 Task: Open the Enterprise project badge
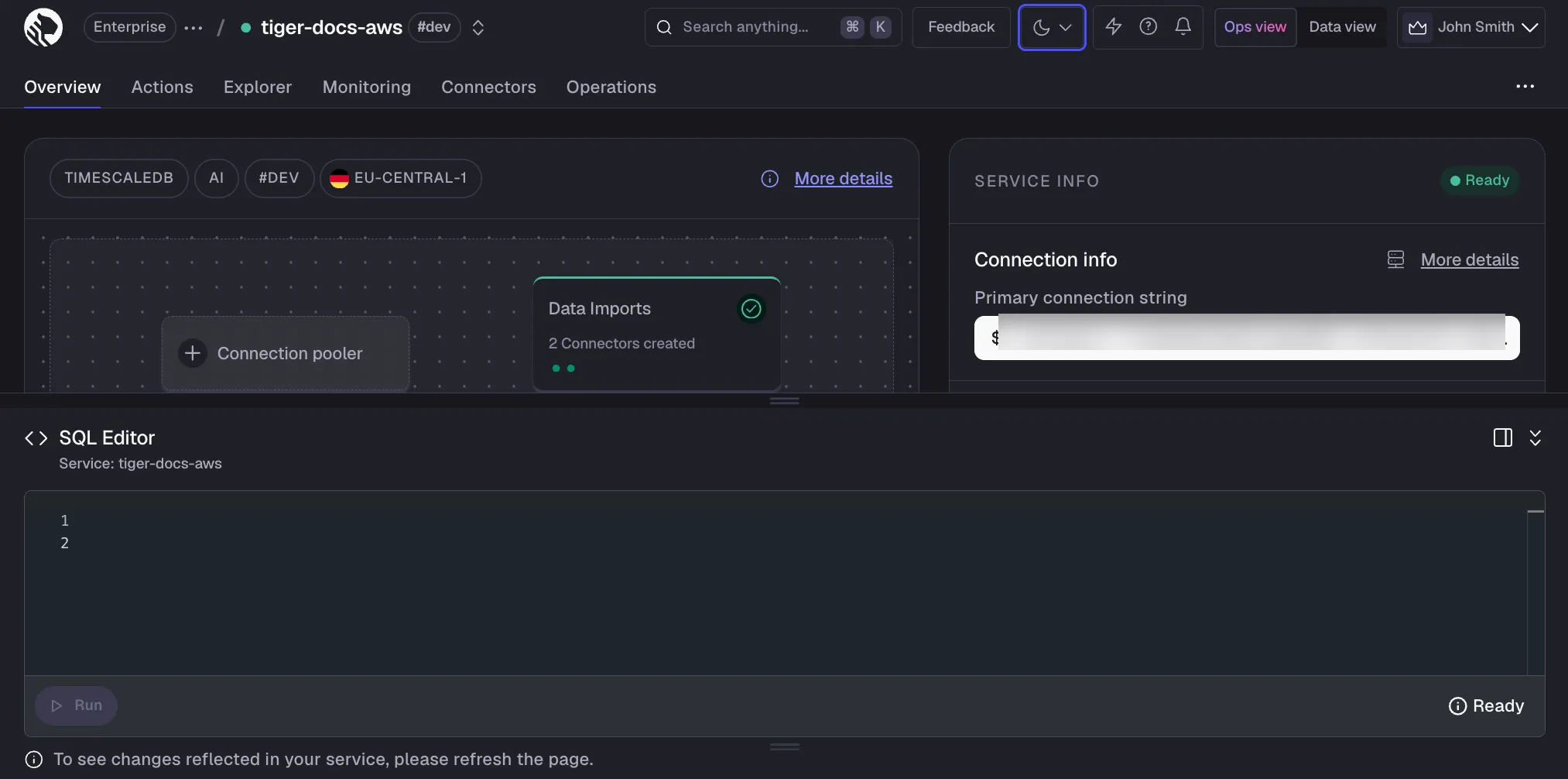[129, 27]
